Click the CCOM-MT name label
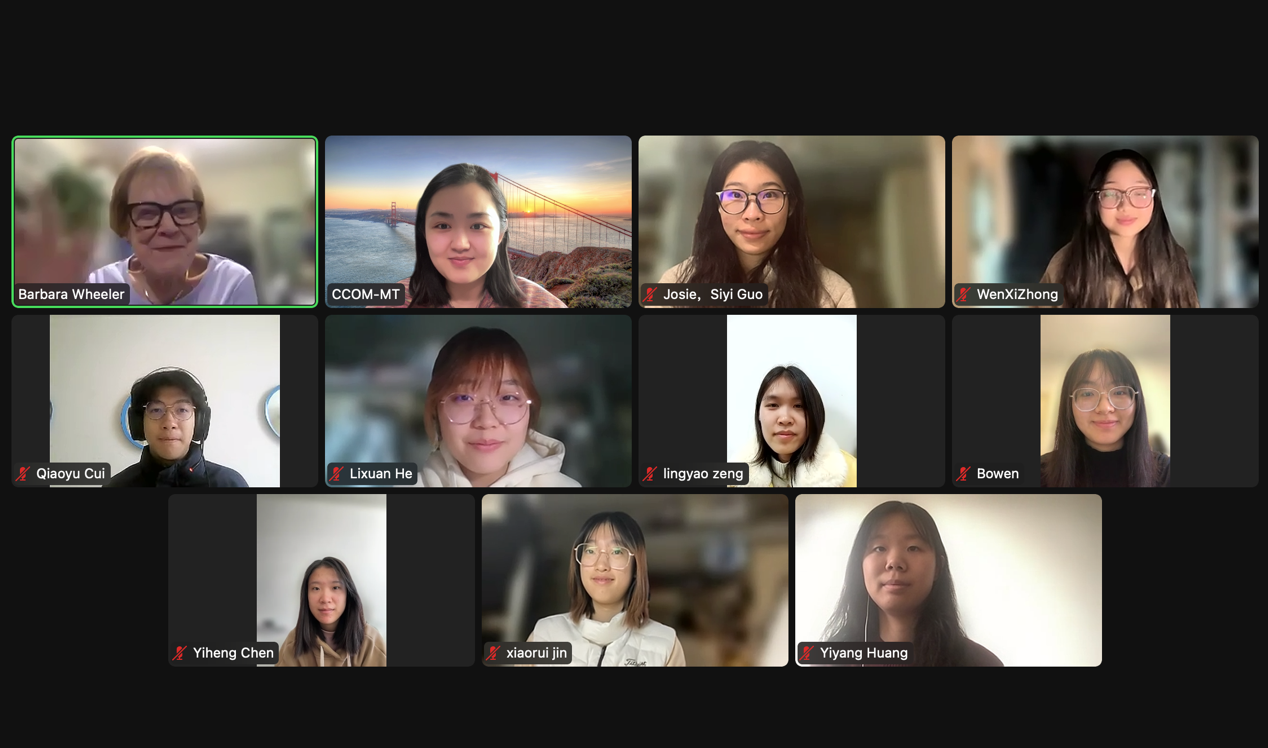Screen dimensions: 1268x748 366,294
